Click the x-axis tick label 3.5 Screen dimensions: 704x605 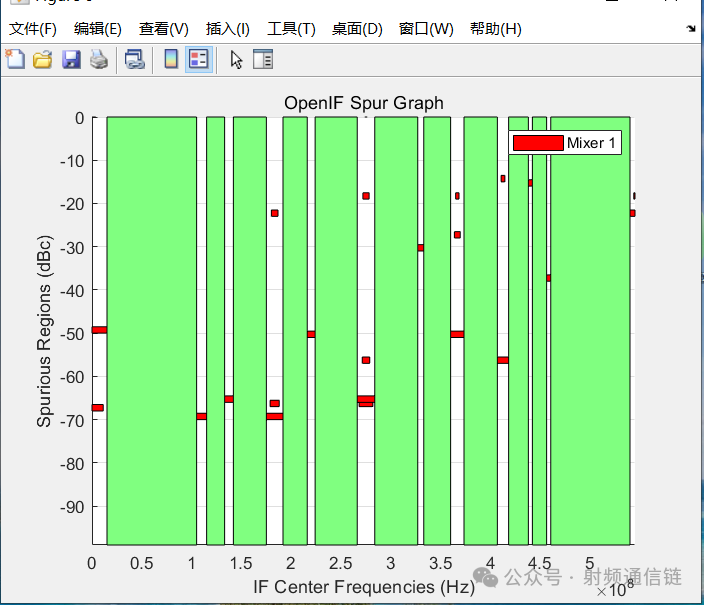coord(440,563)
